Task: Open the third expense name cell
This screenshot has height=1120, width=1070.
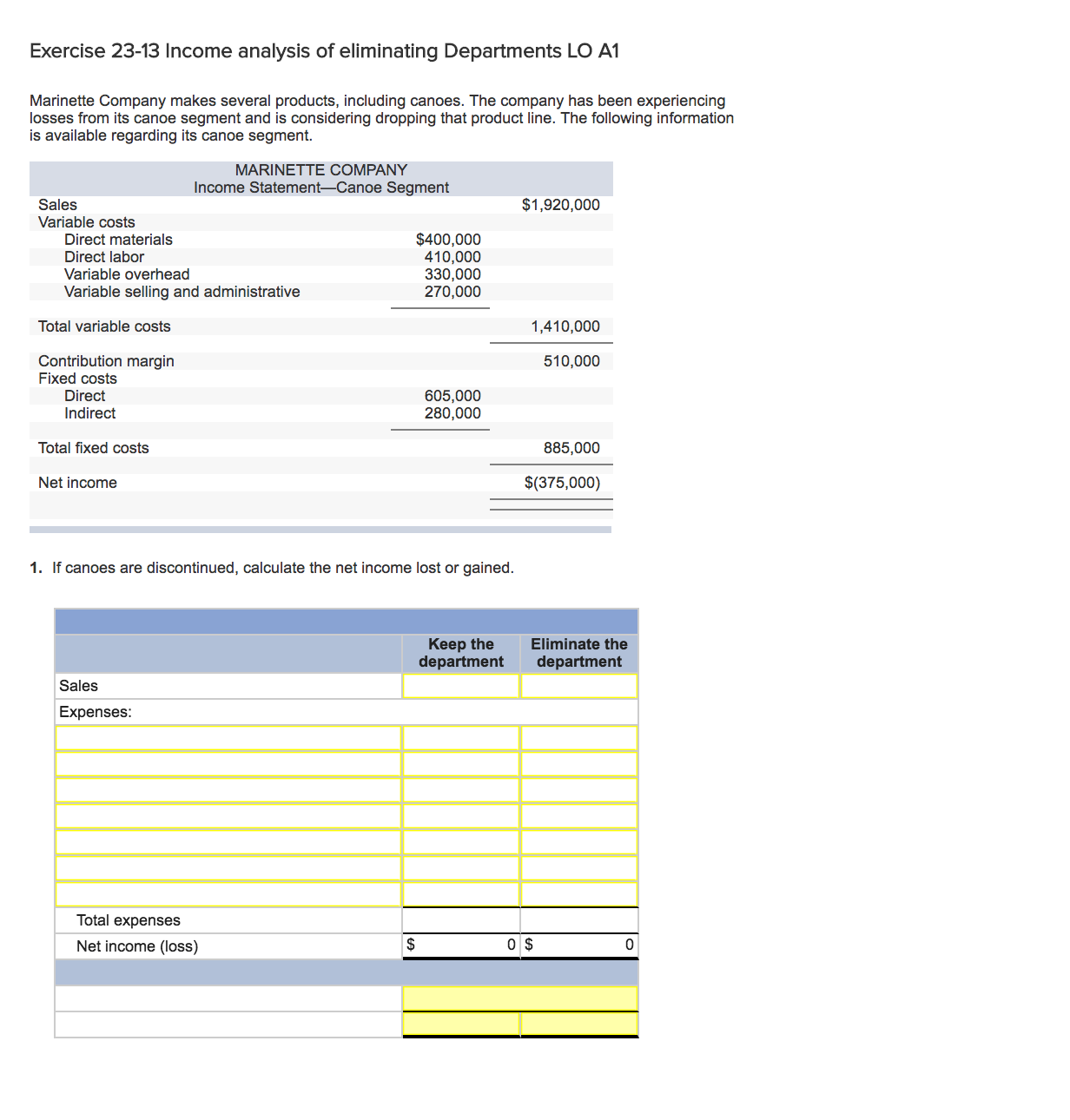Action: click(228, 790)
